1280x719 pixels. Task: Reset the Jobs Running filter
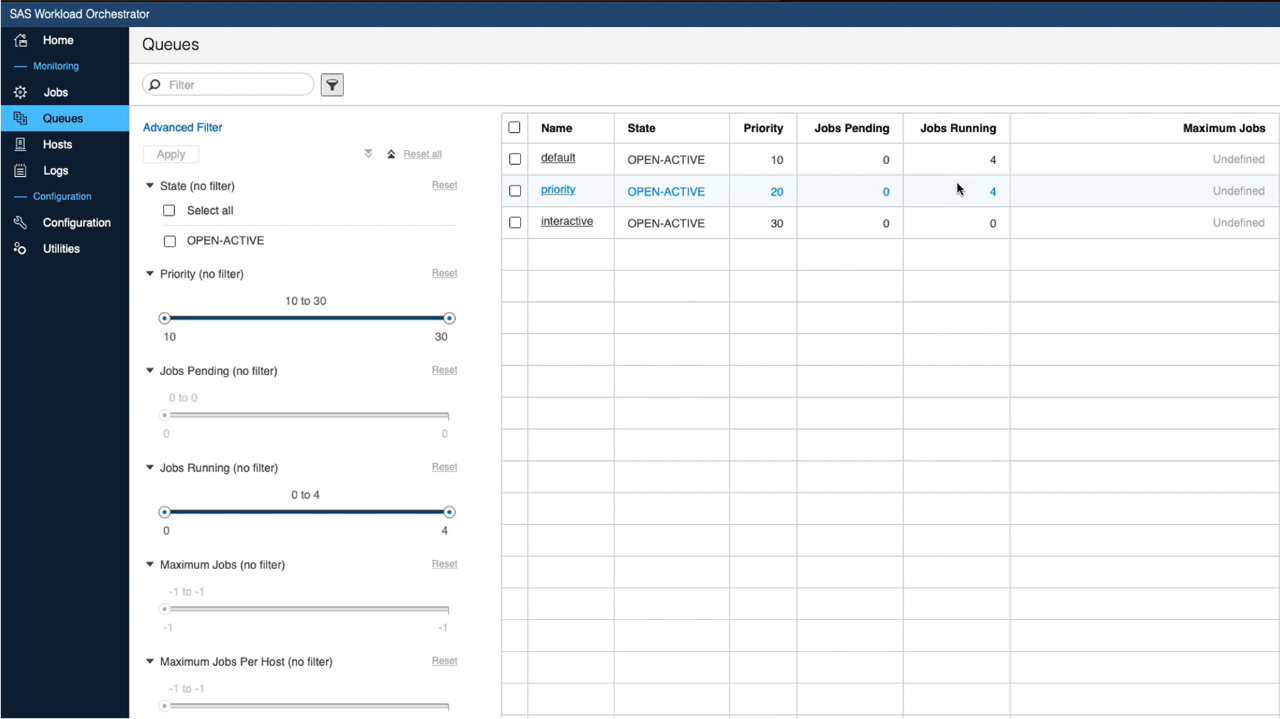pyautogui.click(x=444, y=467)
